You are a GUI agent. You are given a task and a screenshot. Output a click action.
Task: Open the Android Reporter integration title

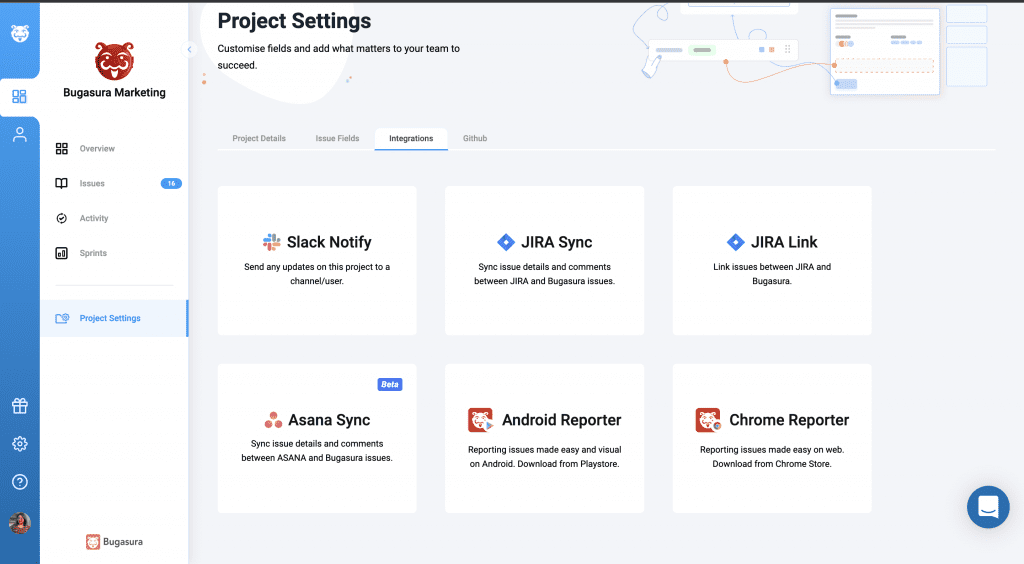tap(562, 420)
